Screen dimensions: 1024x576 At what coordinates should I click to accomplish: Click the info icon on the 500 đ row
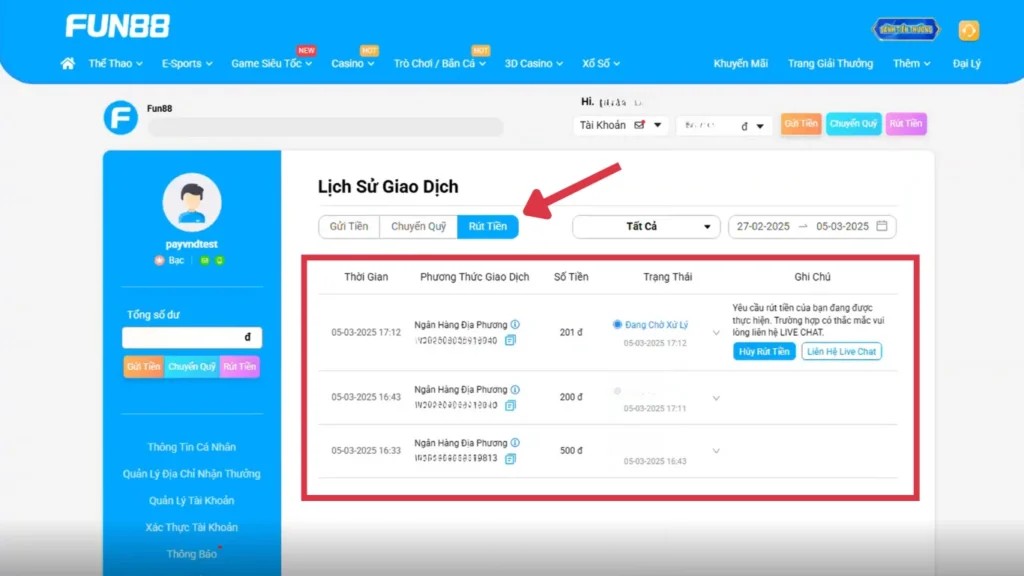click(x=516, y=442)
